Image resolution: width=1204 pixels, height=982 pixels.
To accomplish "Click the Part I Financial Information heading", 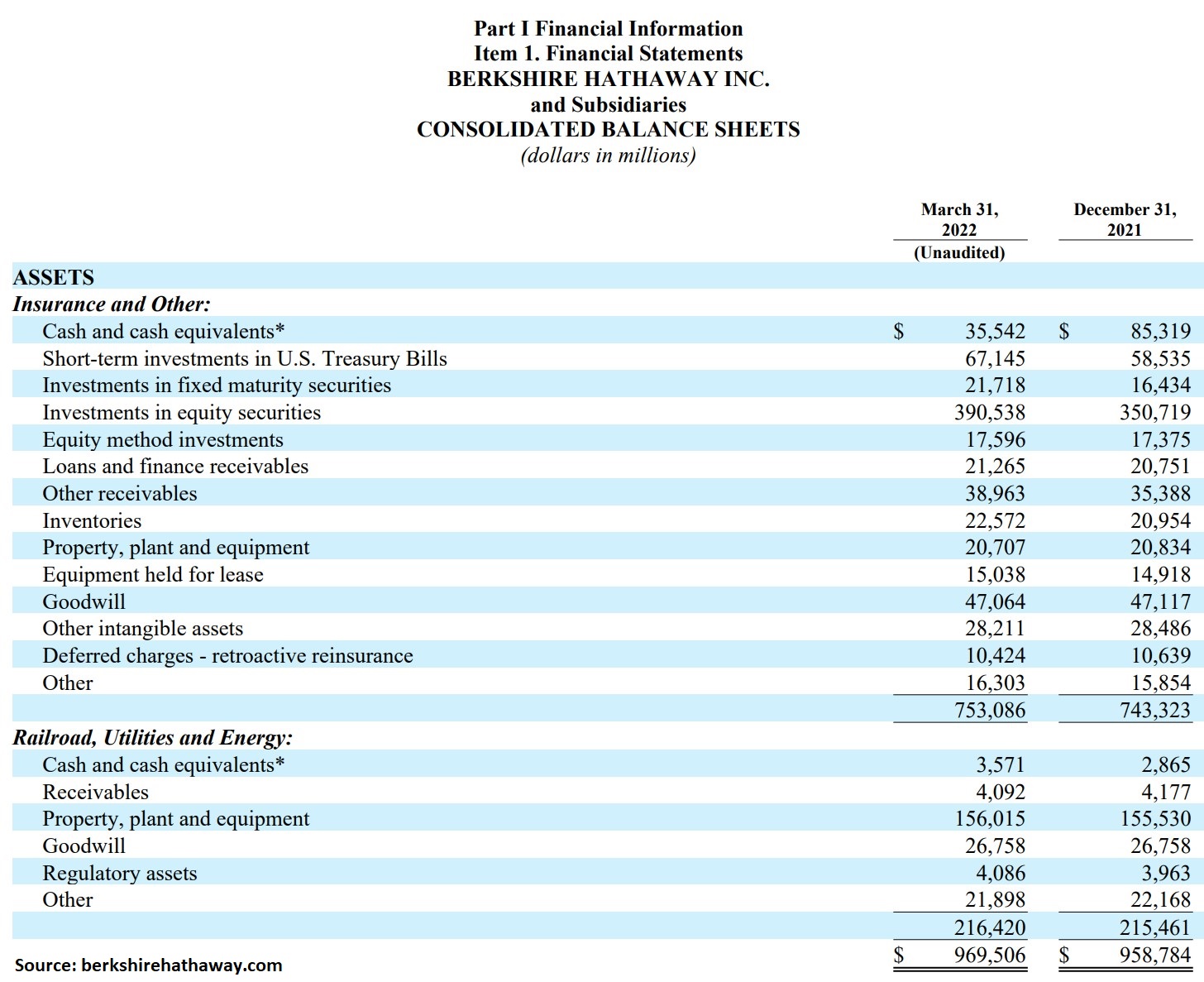I will pos(608,29).
